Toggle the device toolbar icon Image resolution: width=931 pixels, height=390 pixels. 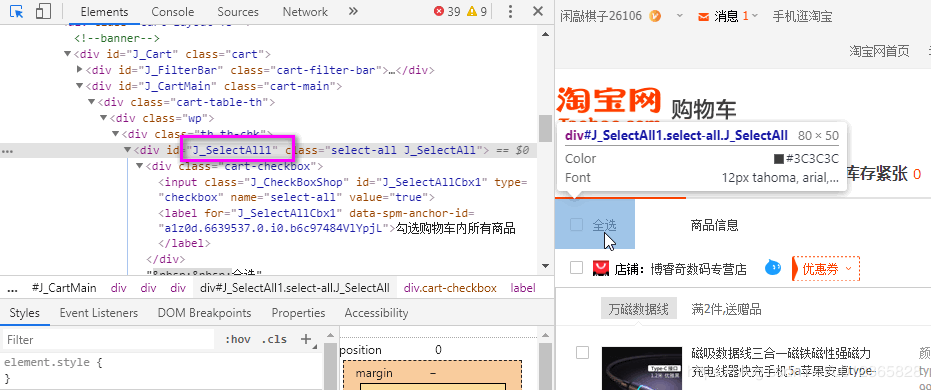pos(43,11)
